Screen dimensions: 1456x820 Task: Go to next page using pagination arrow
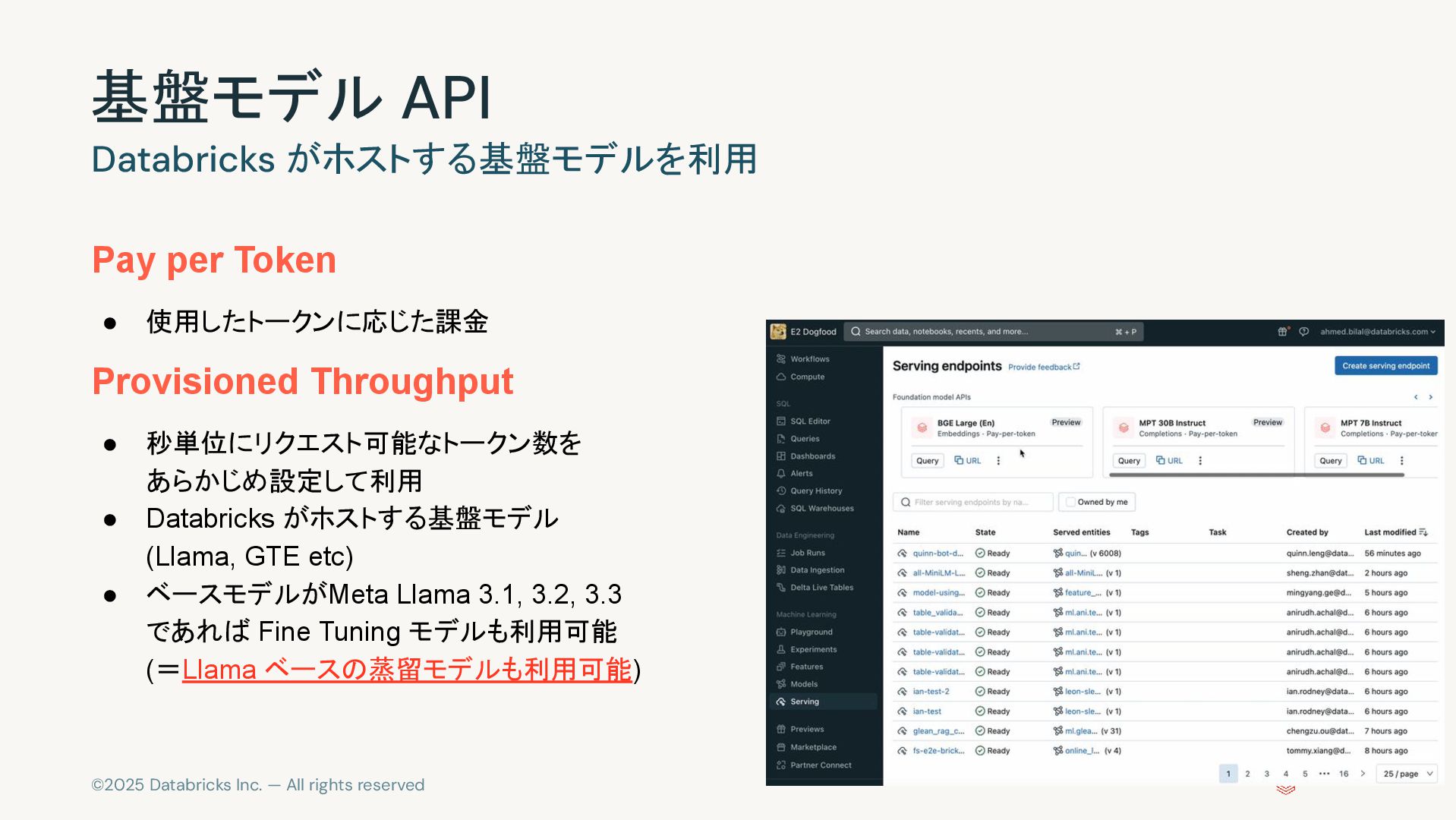pos(1363,774)
